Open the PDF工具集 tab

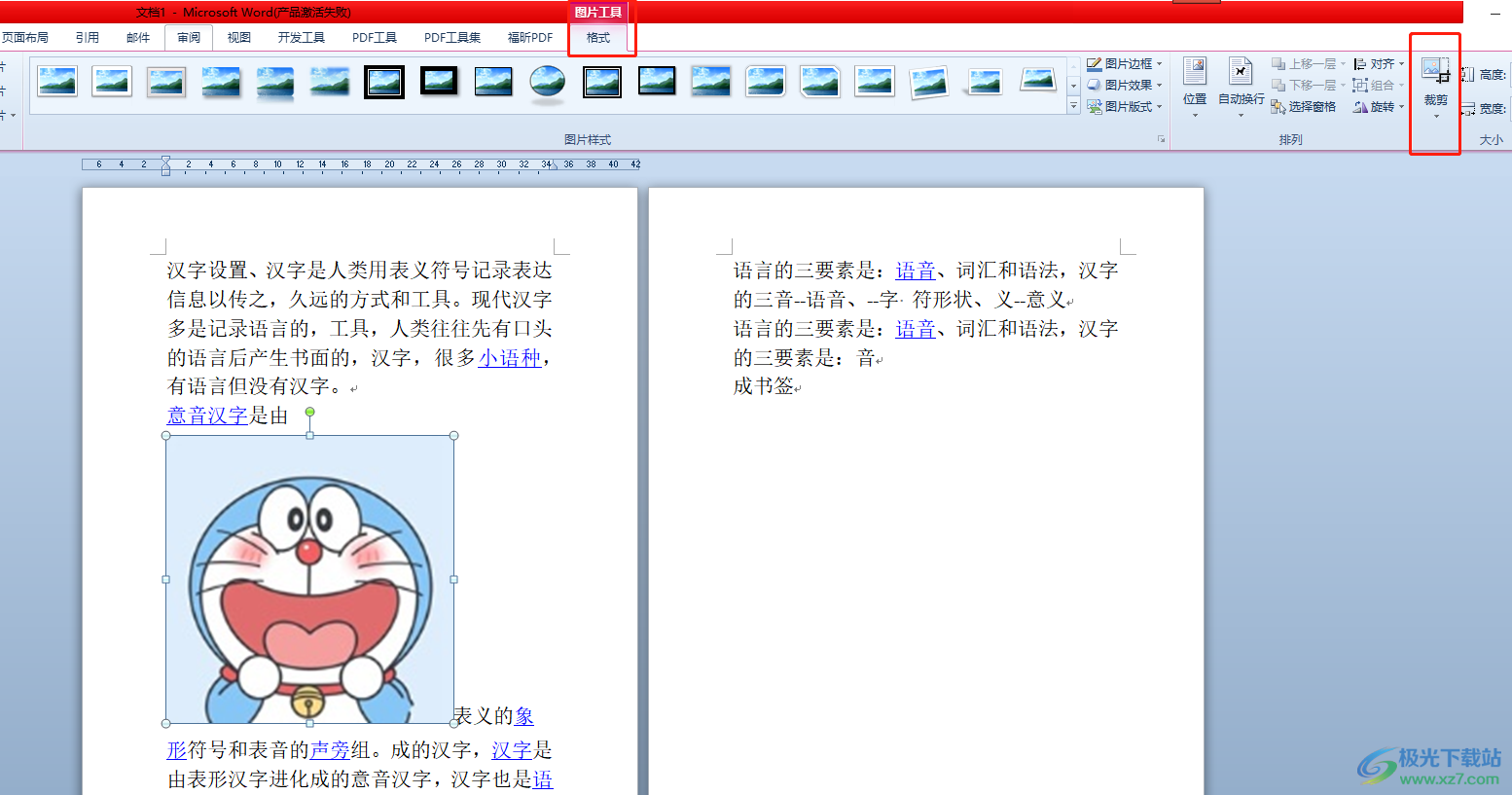[452, 37]
